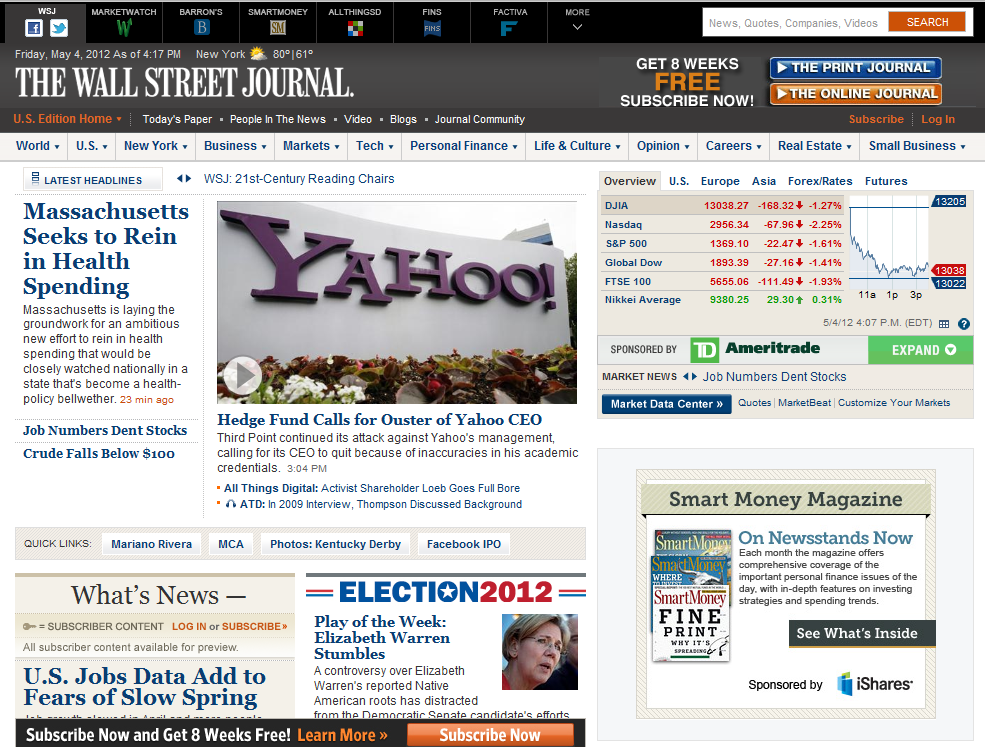This screenshot has width=985, height=747.
Task: Click EXPAND on the TD Ameritrade banner
Action: [x=921, y=350]
